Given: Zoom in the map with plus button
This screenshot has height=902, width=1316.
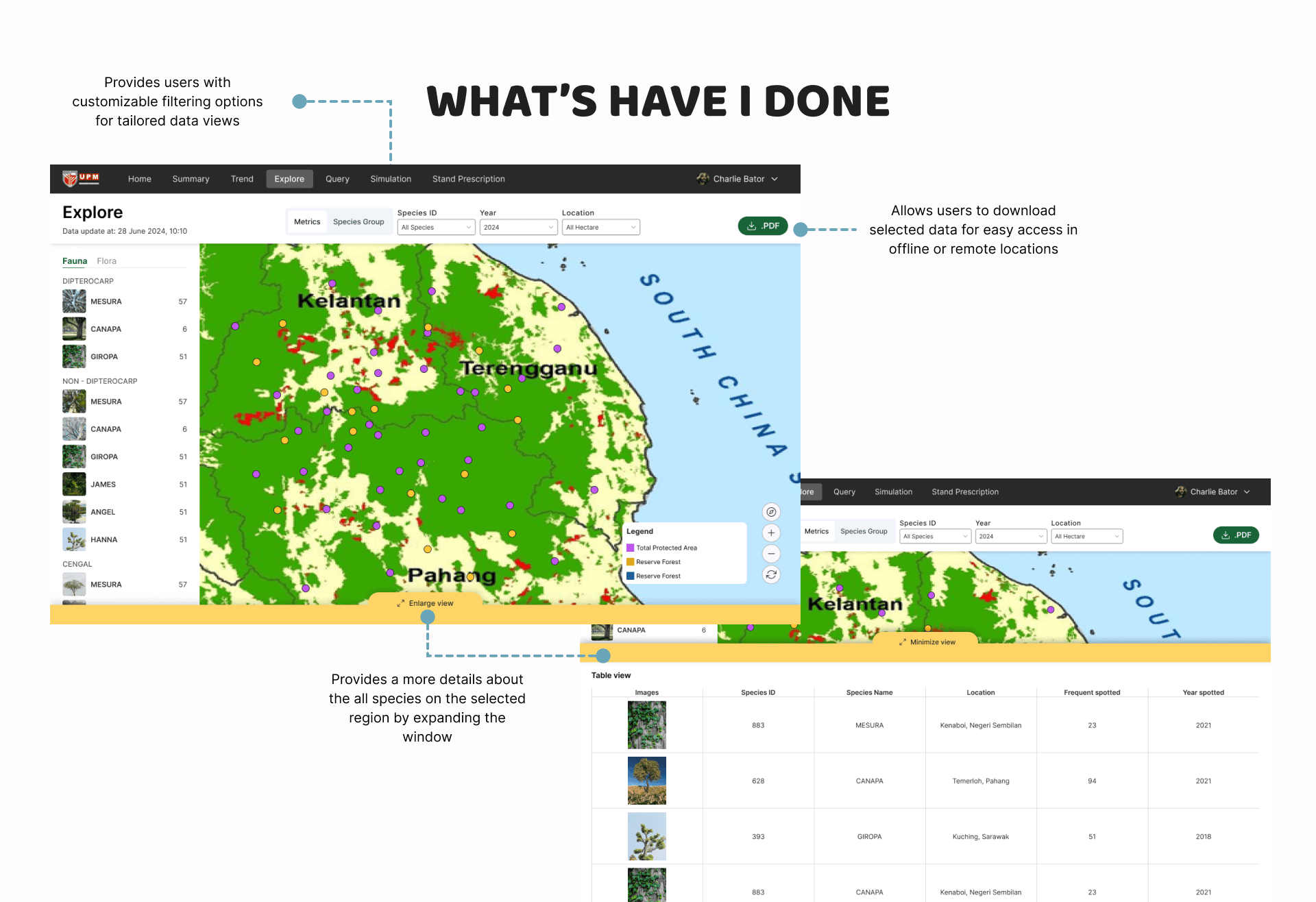Looking at the screenshot, I should tap(771, 533).
